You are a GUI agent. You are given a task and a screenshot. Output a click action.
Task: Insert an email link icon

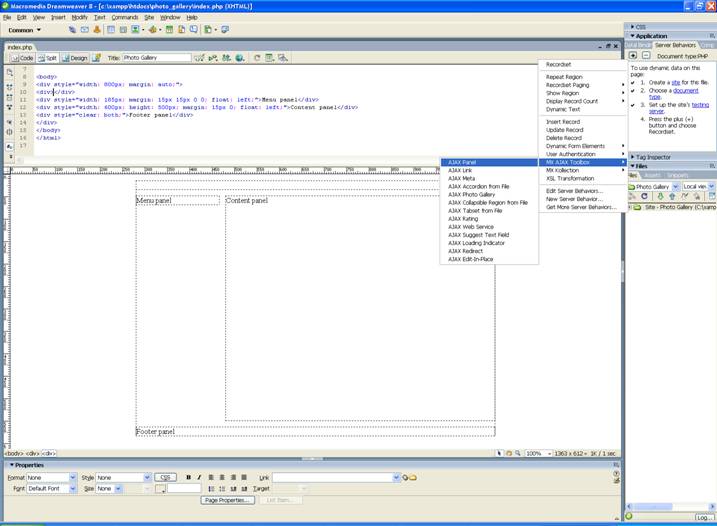click(85, 30)
